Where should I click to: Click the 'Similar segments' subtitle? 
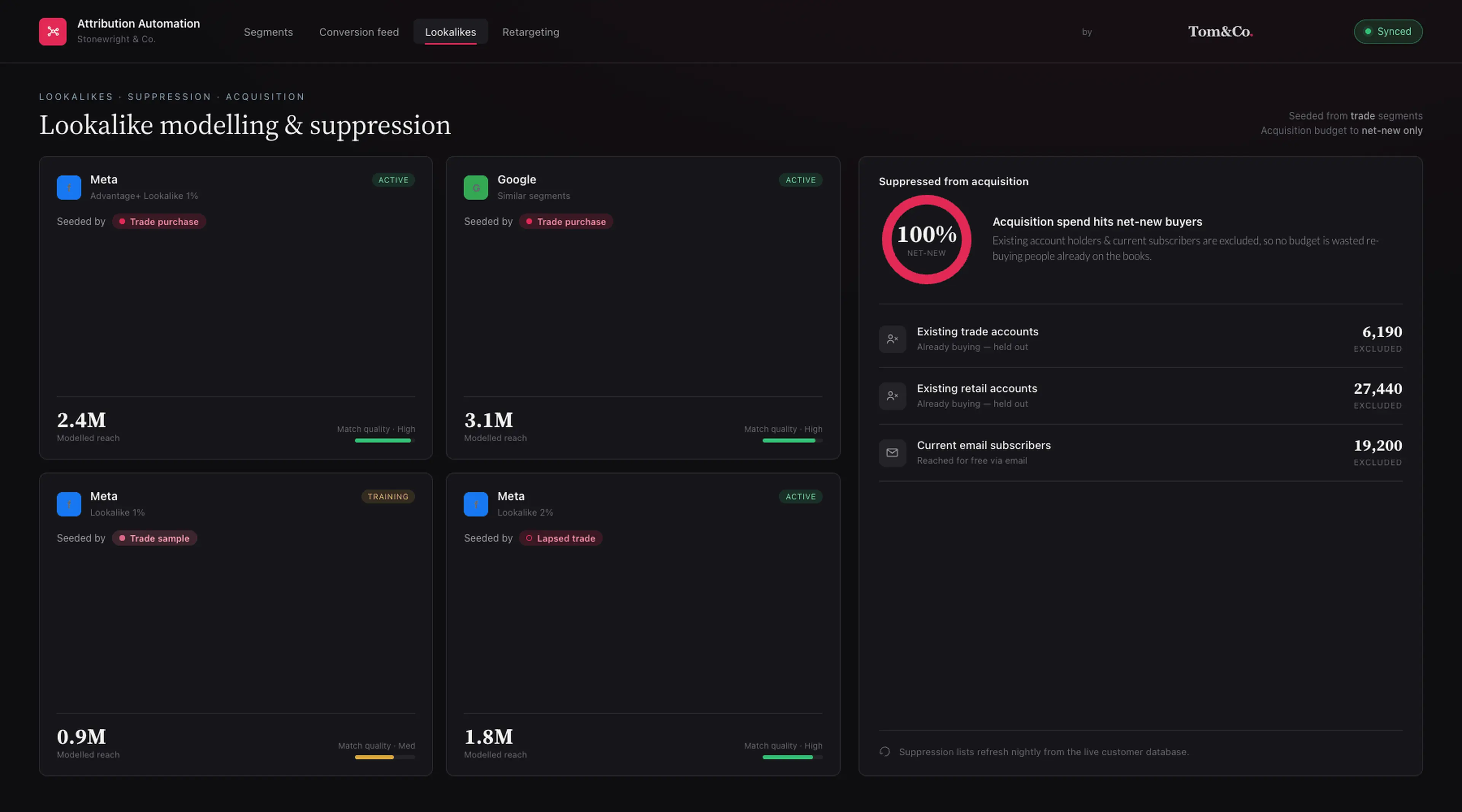click(533, 196)
